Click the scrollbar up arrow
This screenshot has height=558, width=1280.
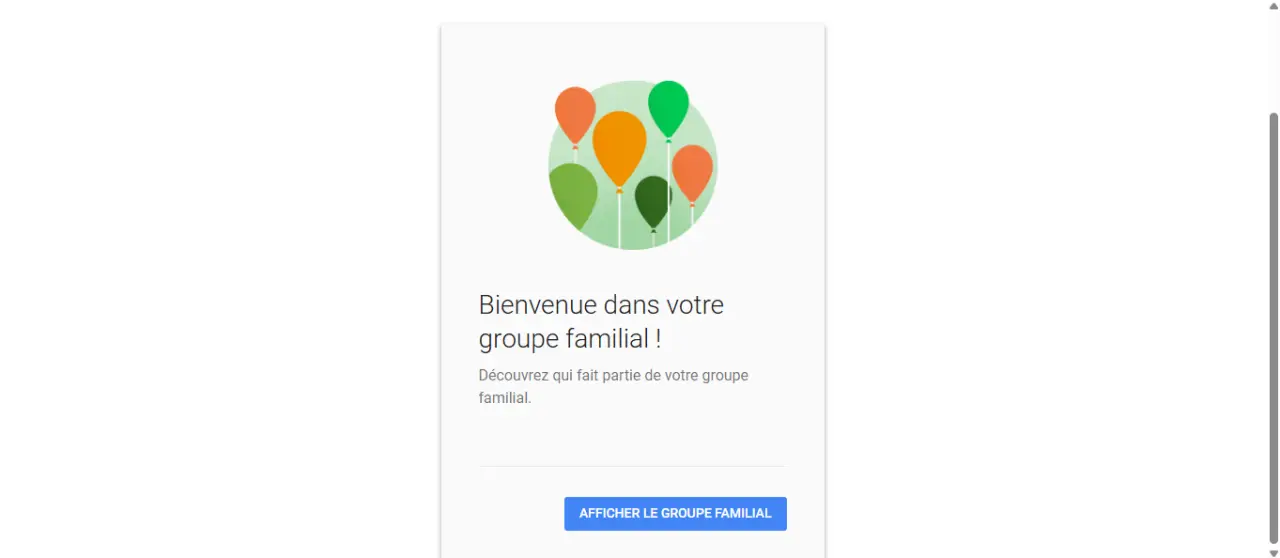[x=1273, y=5]
